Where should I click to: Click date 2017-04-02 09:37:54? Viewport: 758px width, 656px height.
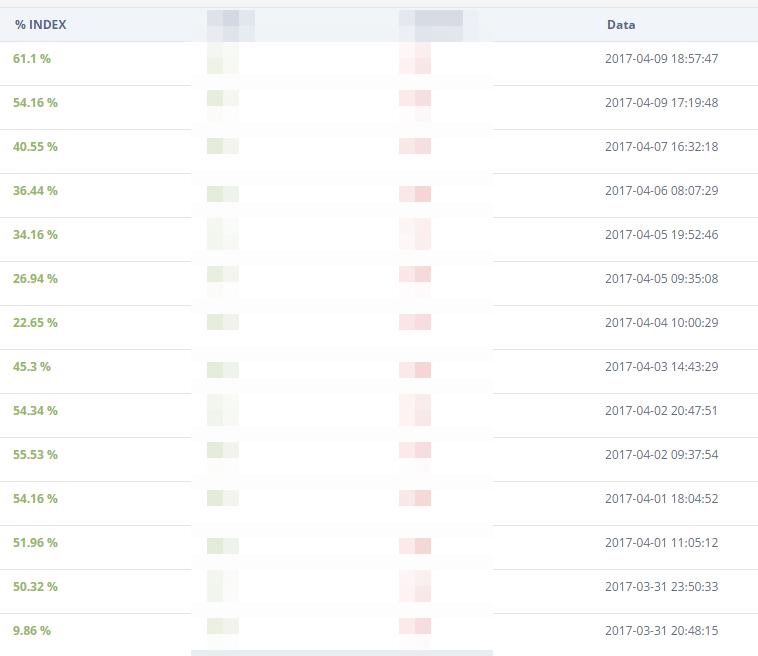(662, 454)
